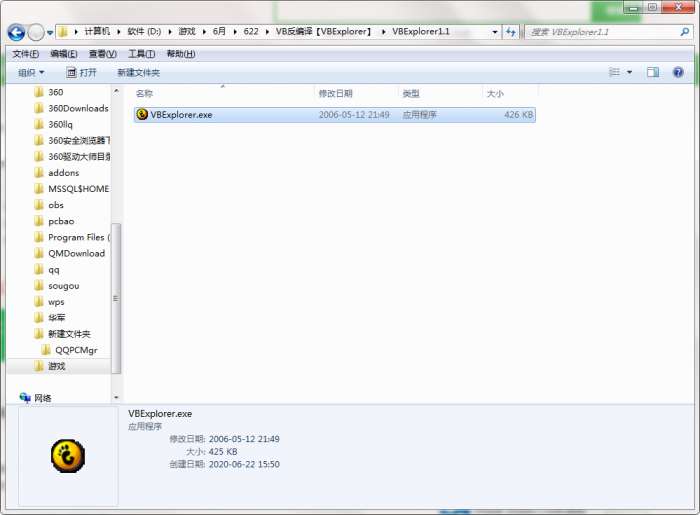The image size is (700, 515).
Task: Select 软件 (D:) in address path
Action: tap(144, 31)
